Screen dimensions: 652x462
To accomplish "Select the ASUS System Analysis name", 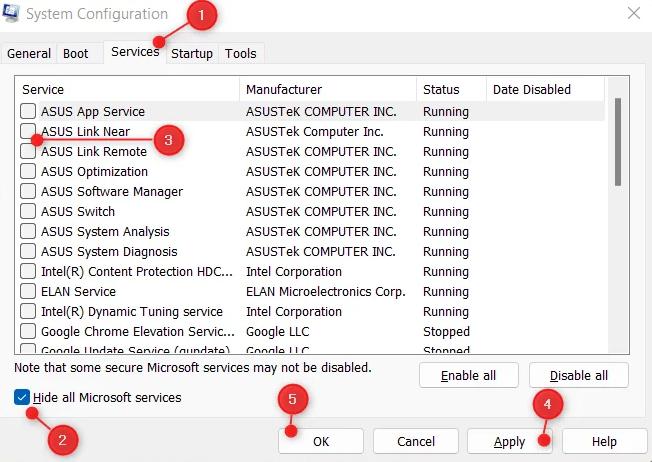I will 105,231.
